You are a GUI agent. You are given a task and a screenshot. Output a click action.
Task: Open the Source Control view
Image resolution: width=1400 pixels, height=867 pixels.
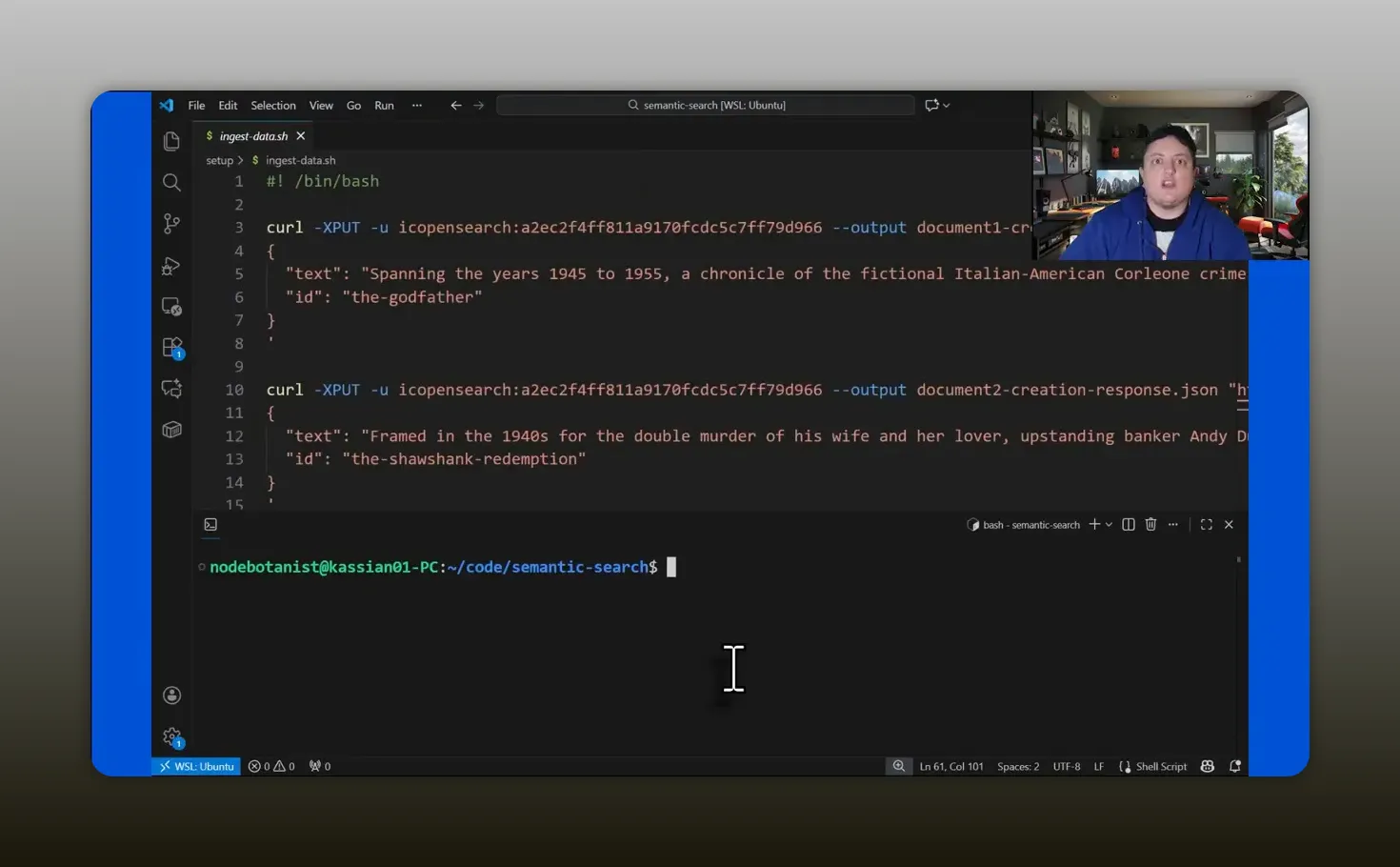(171, 224)
